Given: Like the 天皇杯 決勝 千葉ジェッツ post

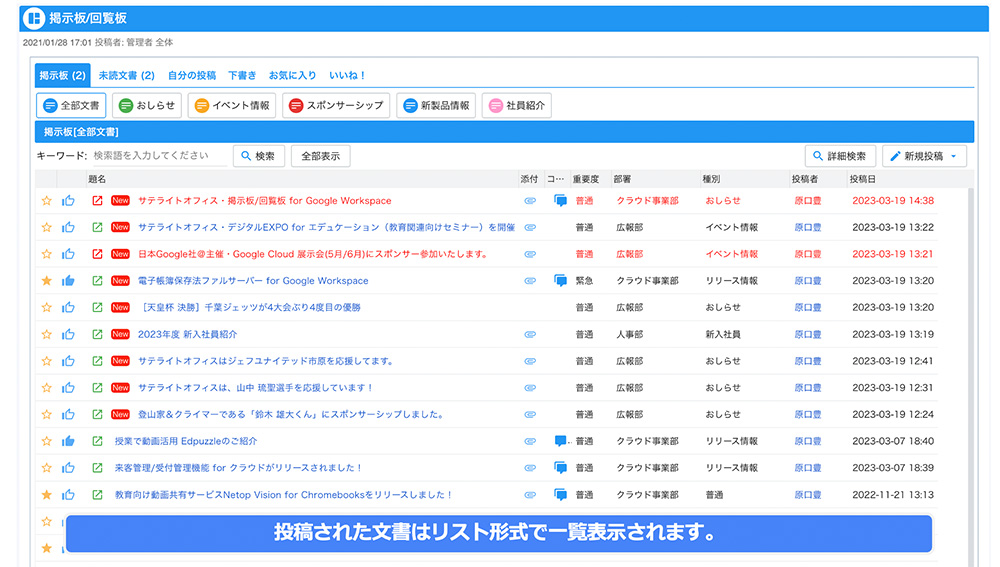Looking at the screenshot, I should click(68, 307).
